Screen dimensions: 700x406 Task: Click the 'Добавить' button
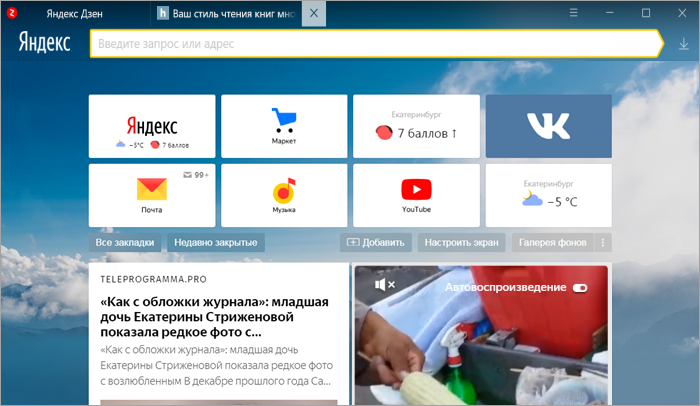coord(376,243)
